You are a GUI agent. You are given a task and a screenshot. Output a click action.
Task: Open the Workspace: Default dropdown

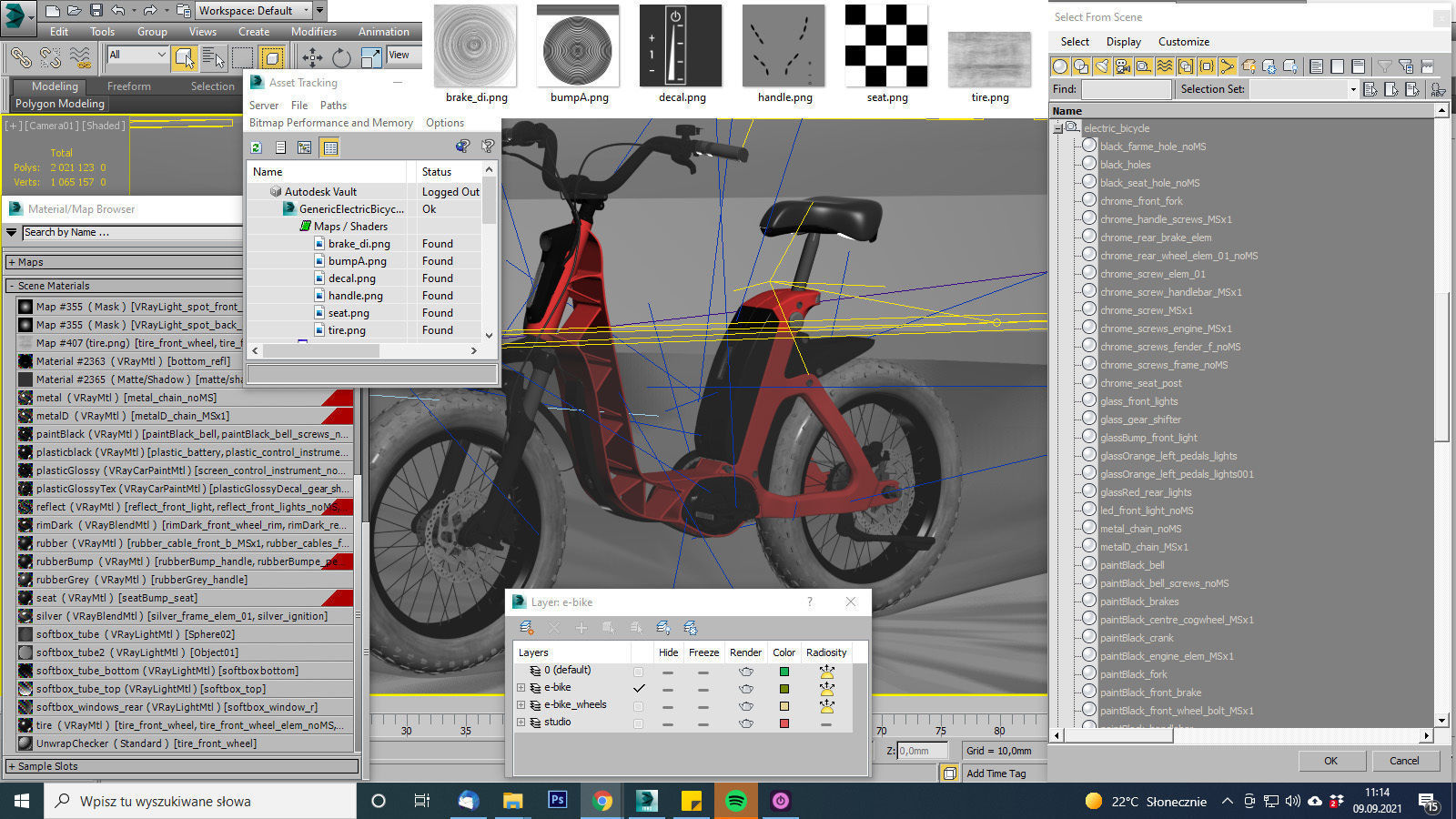[x=254, y=11]
